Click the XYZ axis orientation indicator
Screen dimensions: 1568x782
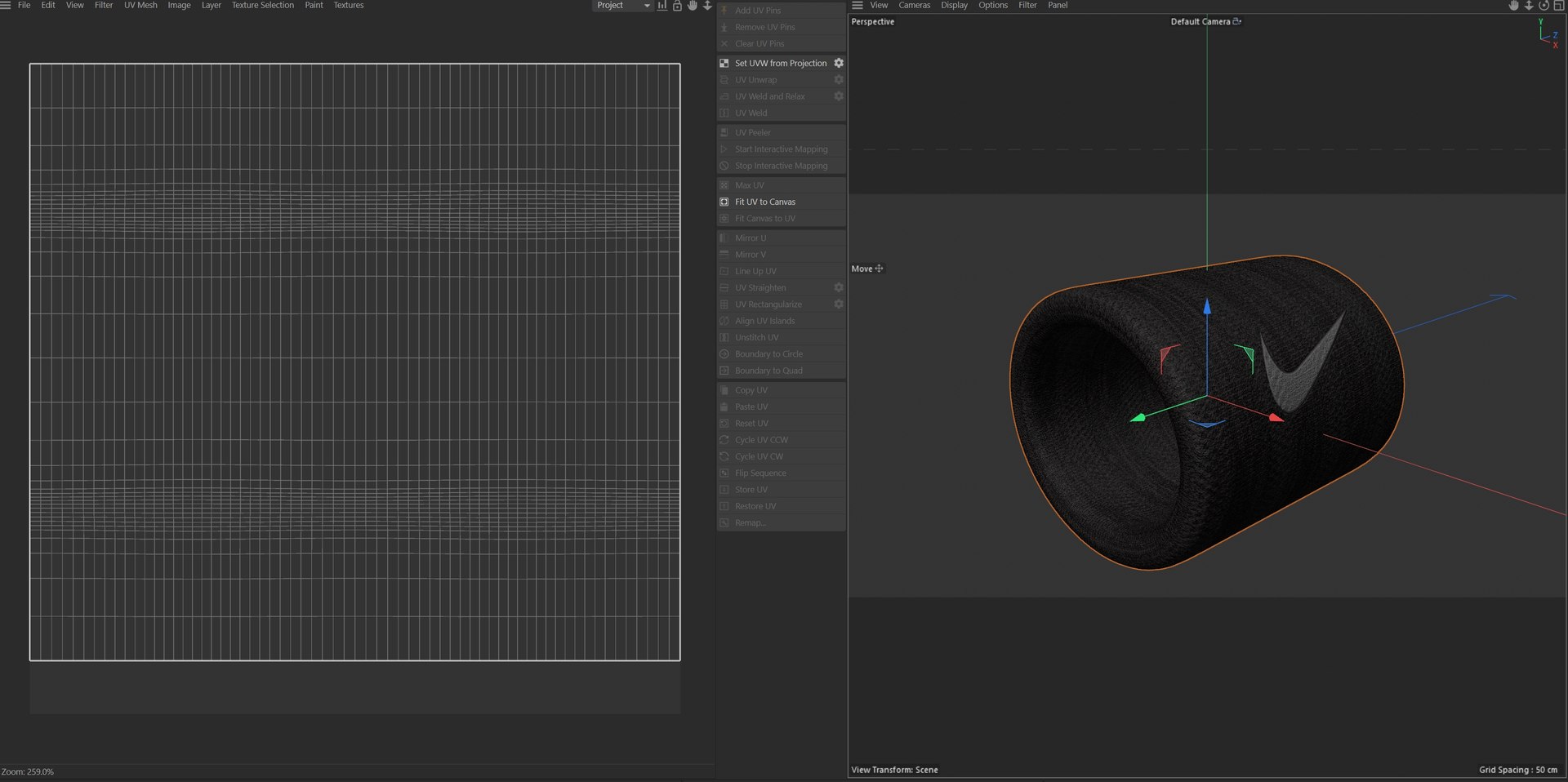pyautogui.click(x=1548, y=33)
